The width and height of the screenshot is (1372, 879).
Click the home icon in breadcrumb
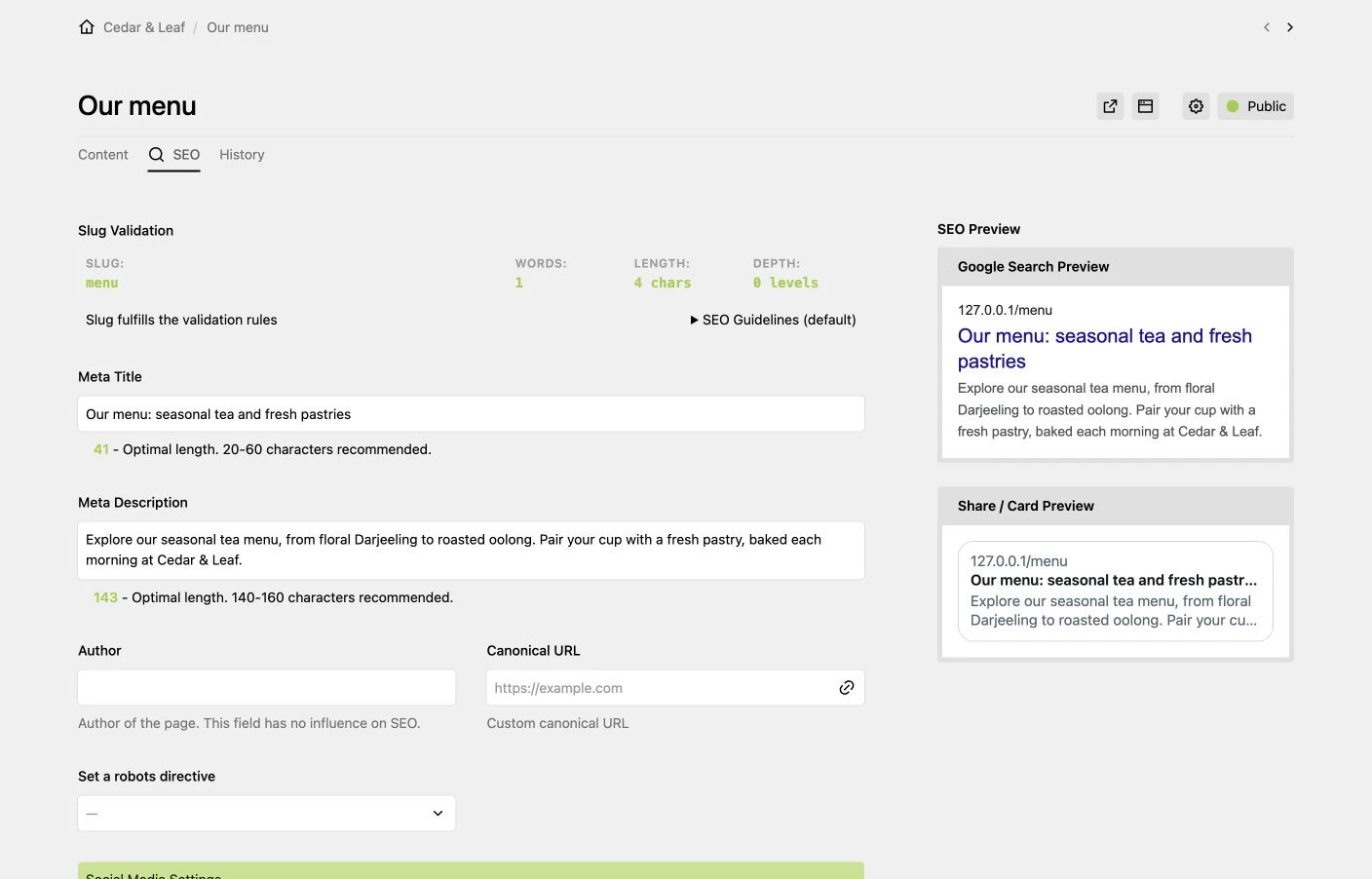[x=87, y=27]
